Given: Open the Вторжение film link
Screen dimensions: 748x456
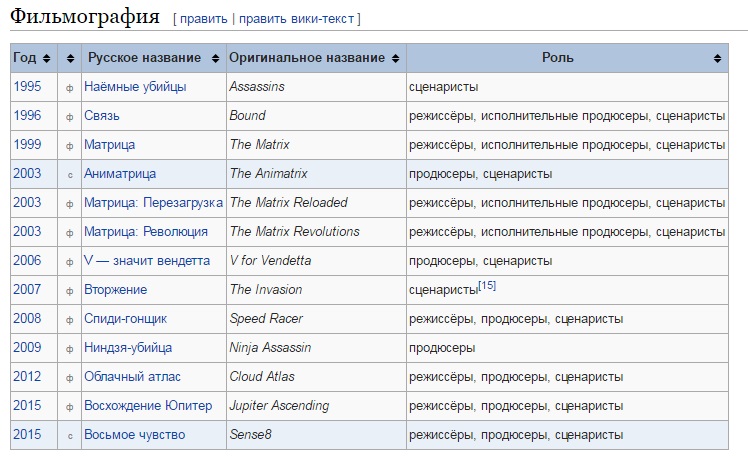Looking at the screenshot, I should pos(115,290).
